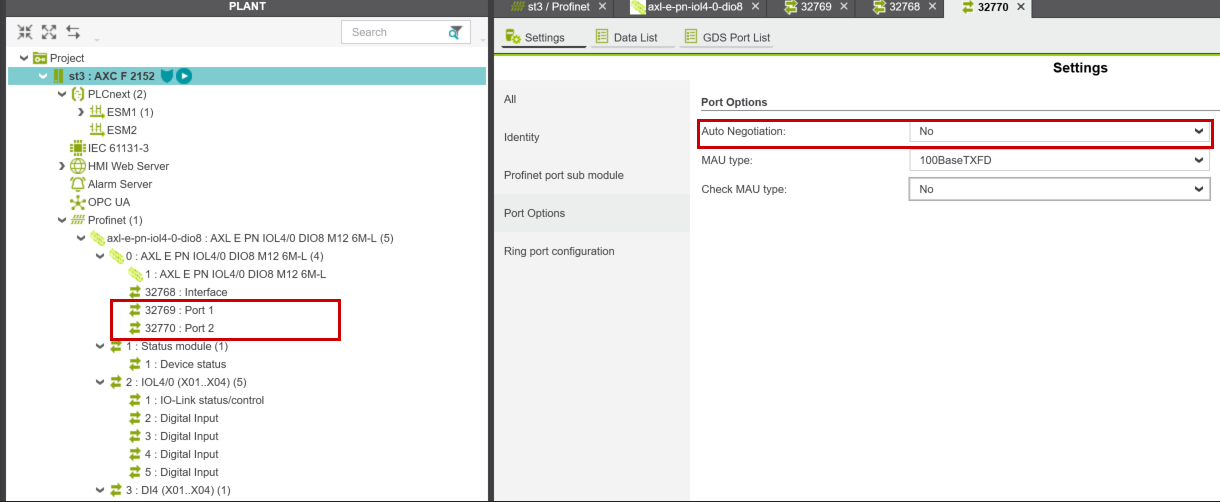Screen dimensions: 1220x502
Task: Click the play icon beside AXC F 2152
Action: [x=184, y=76]
